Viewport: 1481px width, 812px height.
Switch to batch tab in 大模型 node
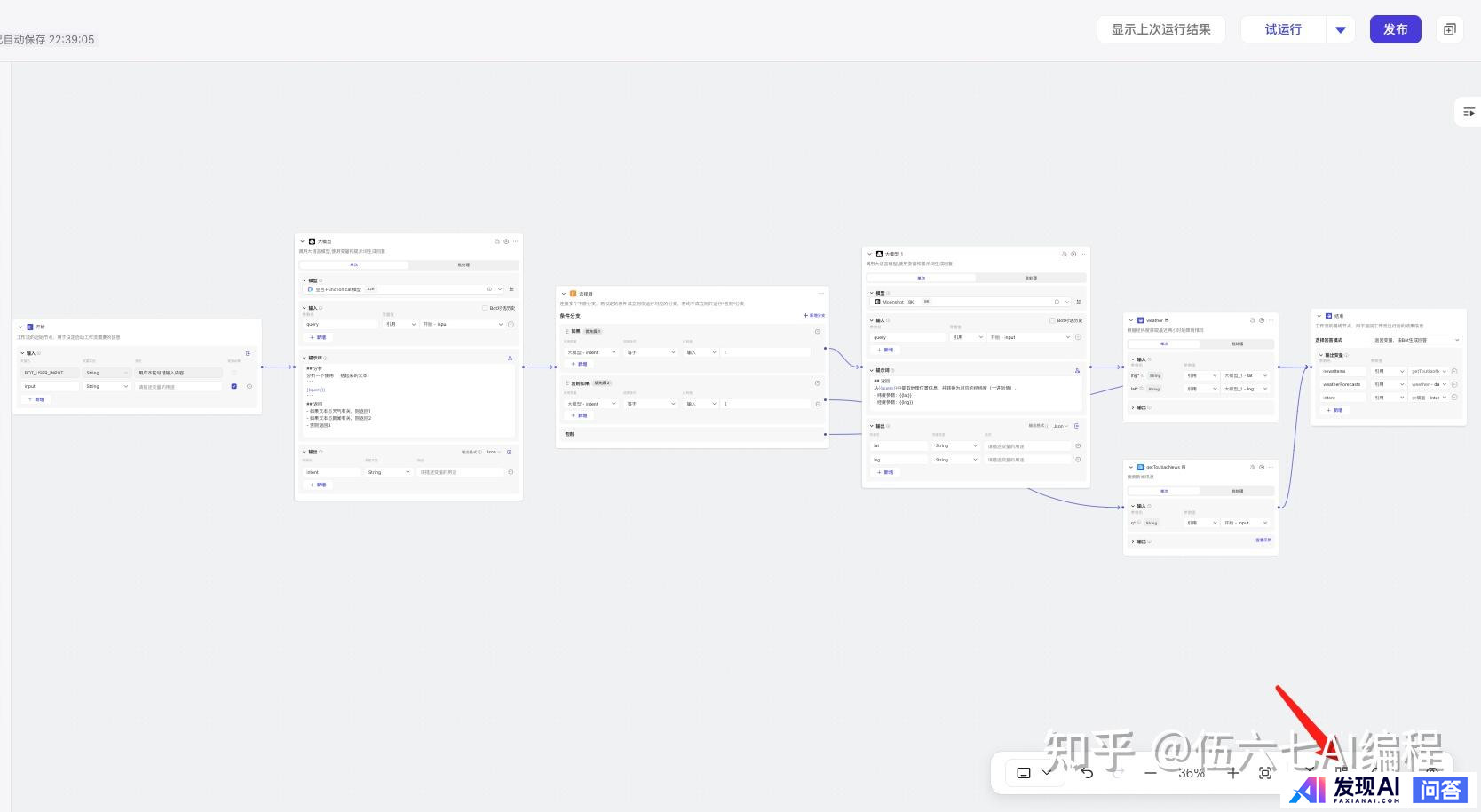click(x=463, y=265)
